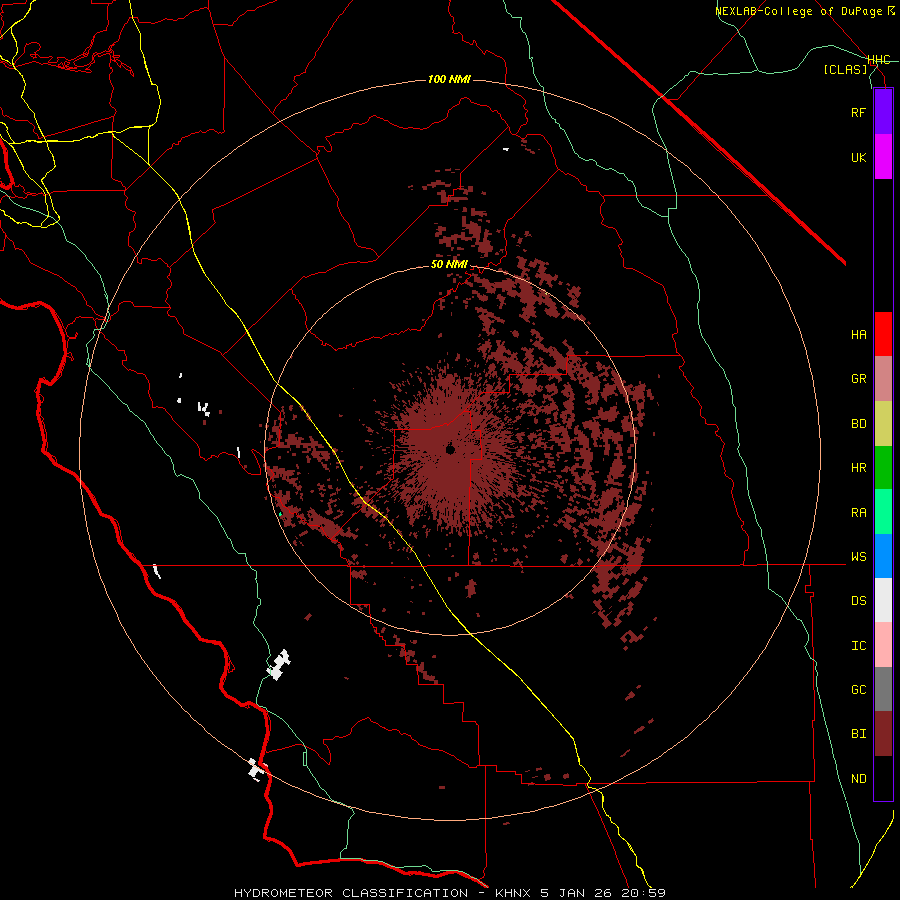This screenshot has width=900, height=900.
Task: Click the HA legend label
Action: click(x=858, y=335)
